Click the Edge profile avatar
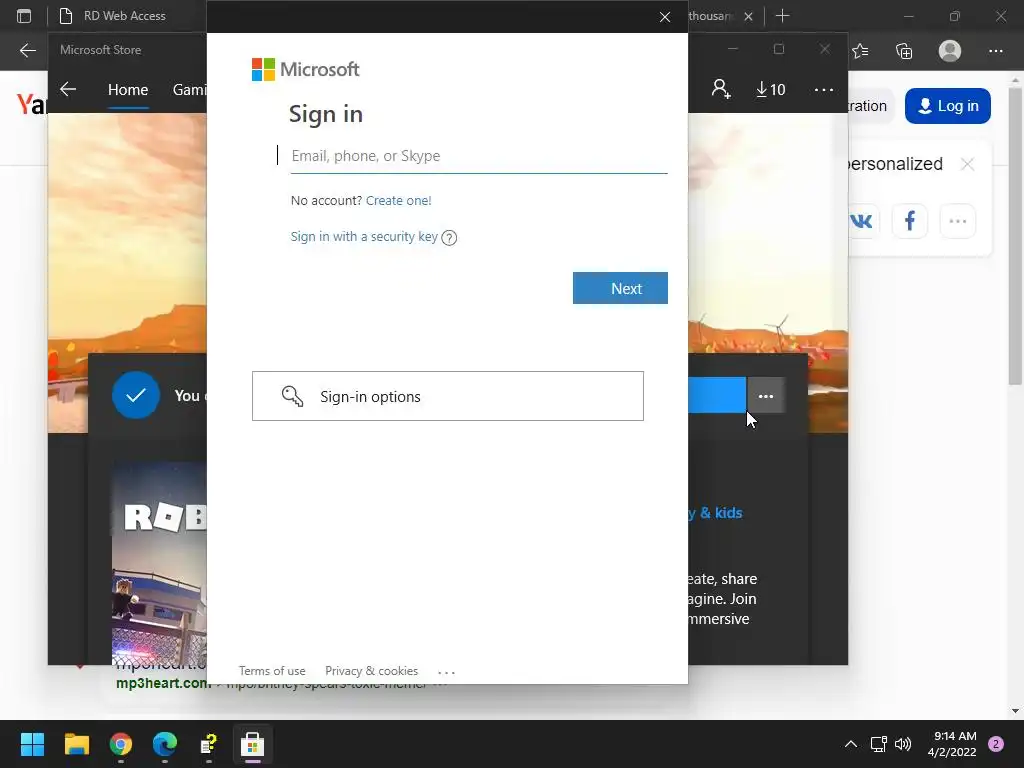This screenshot has width=1024, height=768. 950,51
